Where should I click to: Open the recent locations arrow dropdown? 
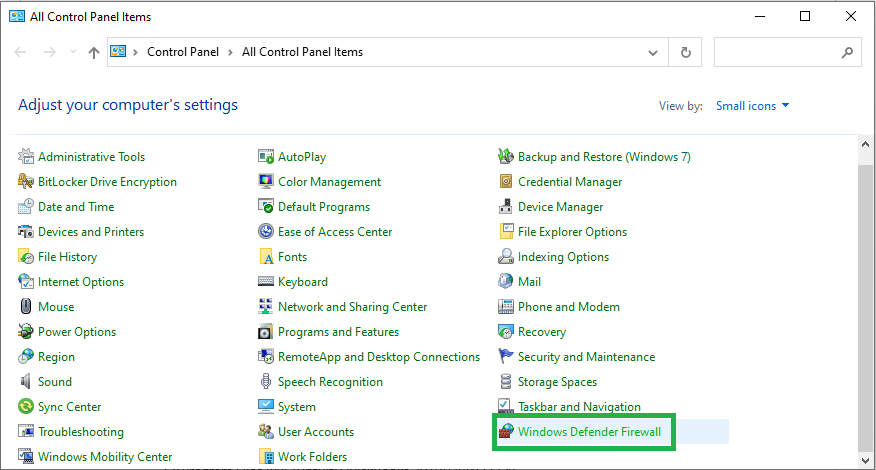tap(73, 52)
